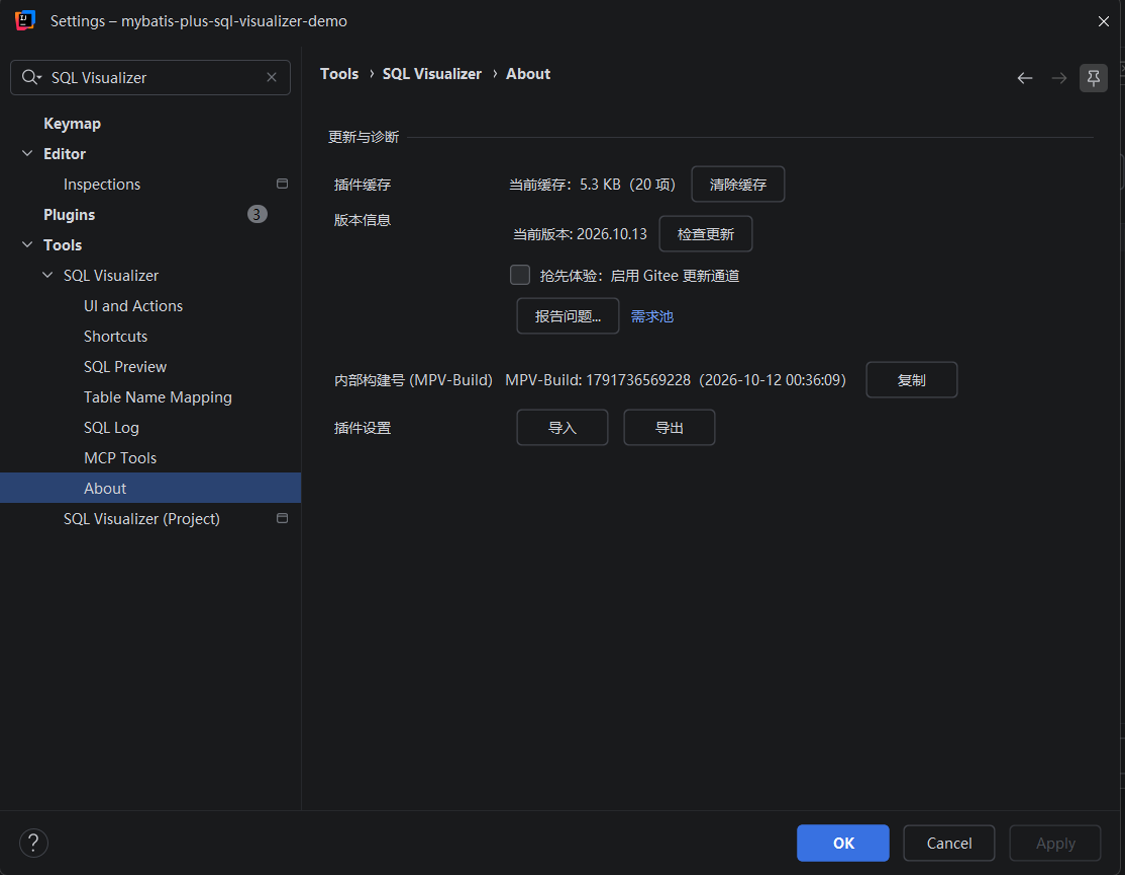Close the Settings dialog window

click(1103, 21)
